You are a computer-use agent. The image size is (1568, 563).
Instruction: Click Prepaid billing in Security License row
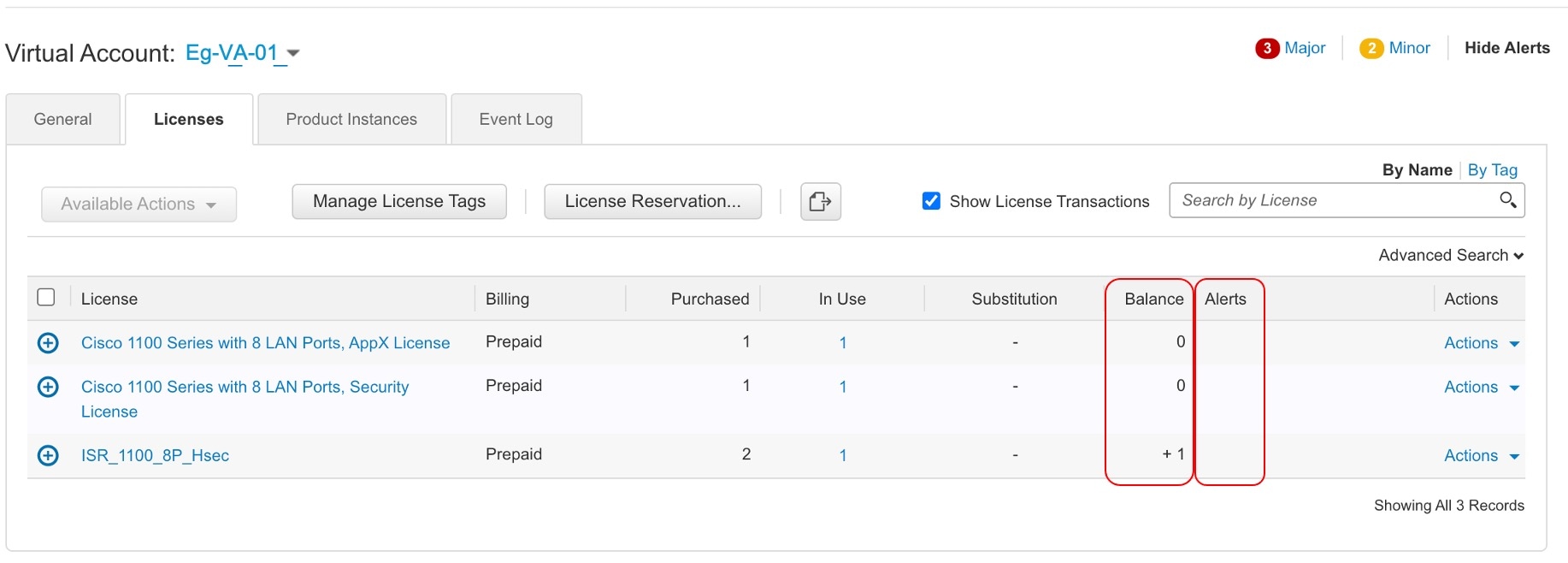[x=514, y=386]
